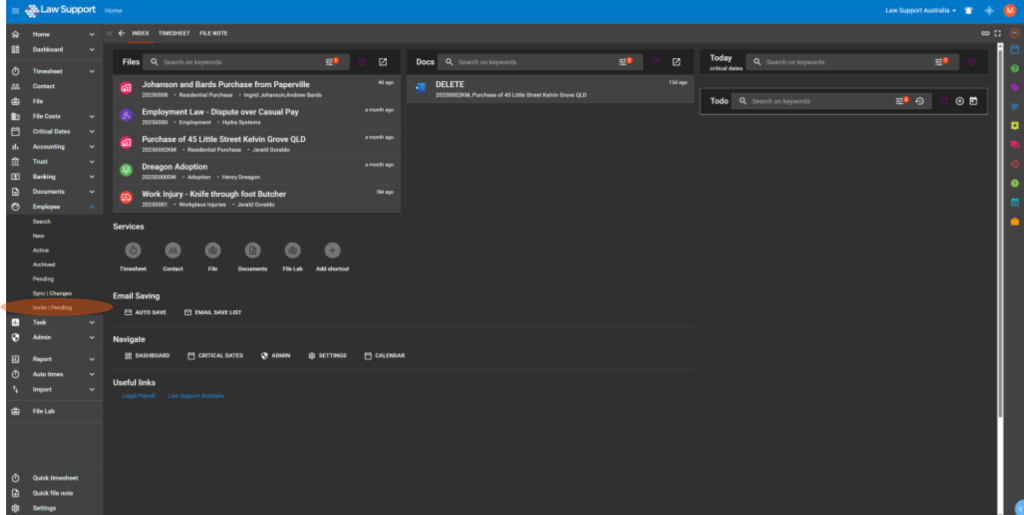The height and width of the screenshot is (515, 1024).
Task: Open Files panel in new window icon
Action: pos(382,62)
